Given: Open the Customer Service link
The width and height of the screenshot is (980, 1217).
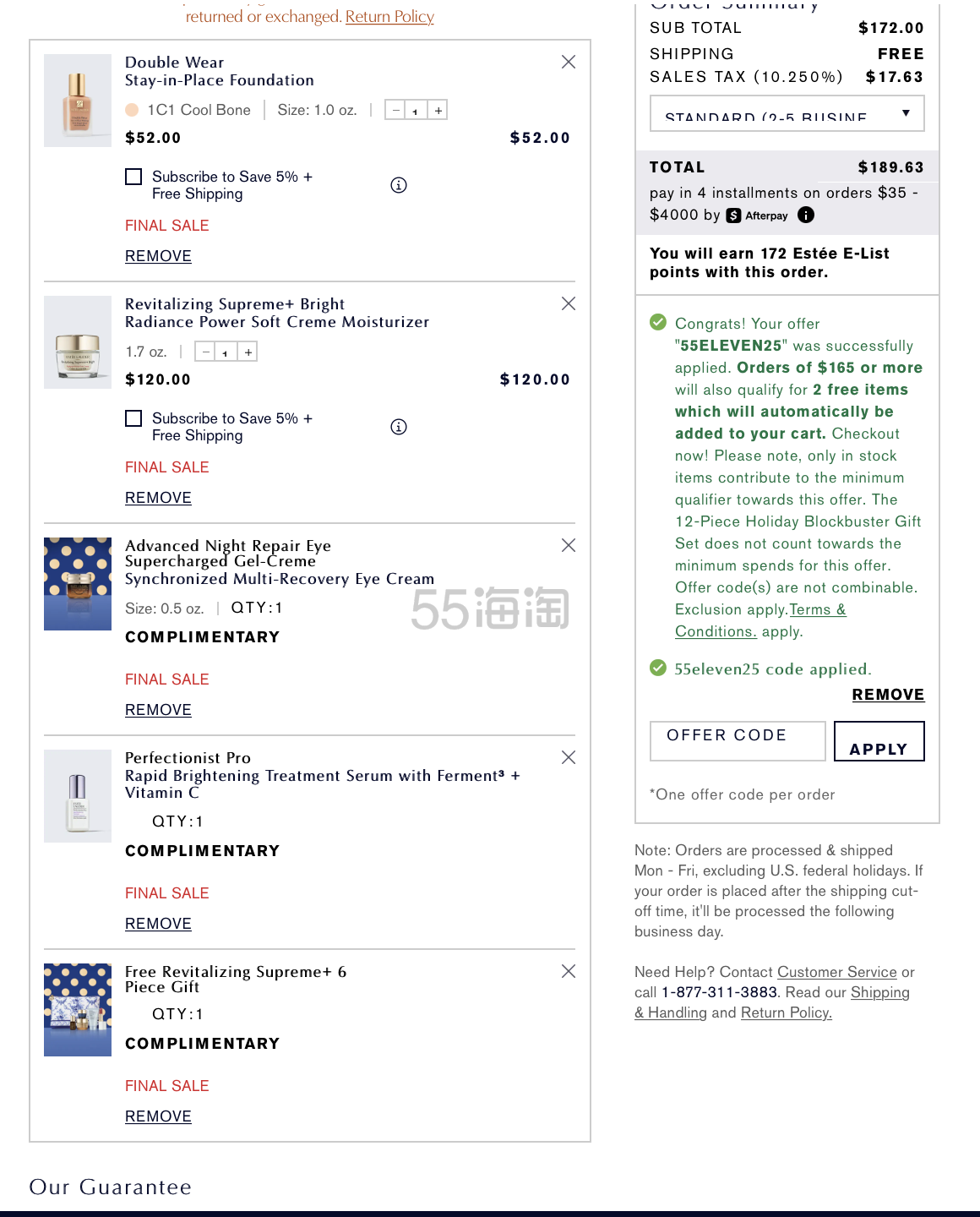Looking at the screenshot, I should (x=836, y=972).
